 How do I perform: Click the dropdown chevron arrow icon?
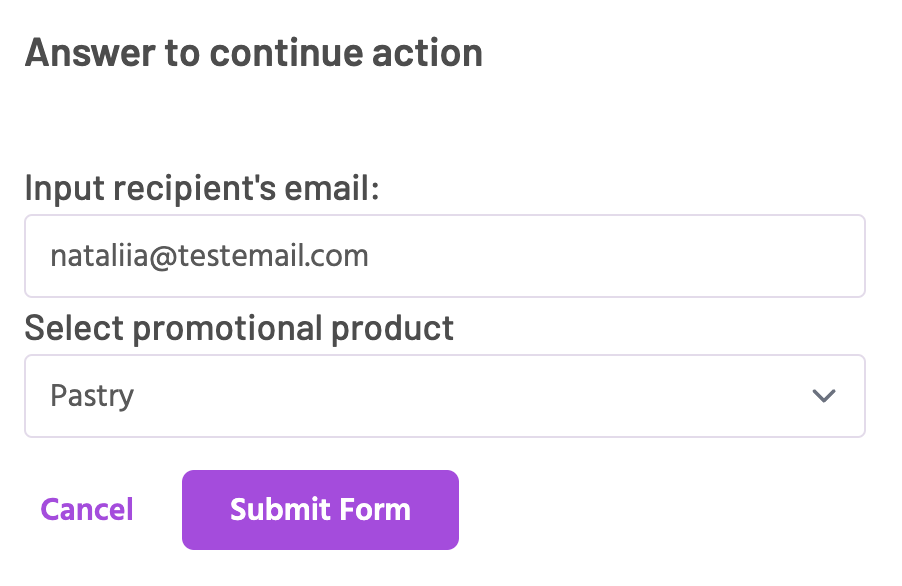point(824,396)
